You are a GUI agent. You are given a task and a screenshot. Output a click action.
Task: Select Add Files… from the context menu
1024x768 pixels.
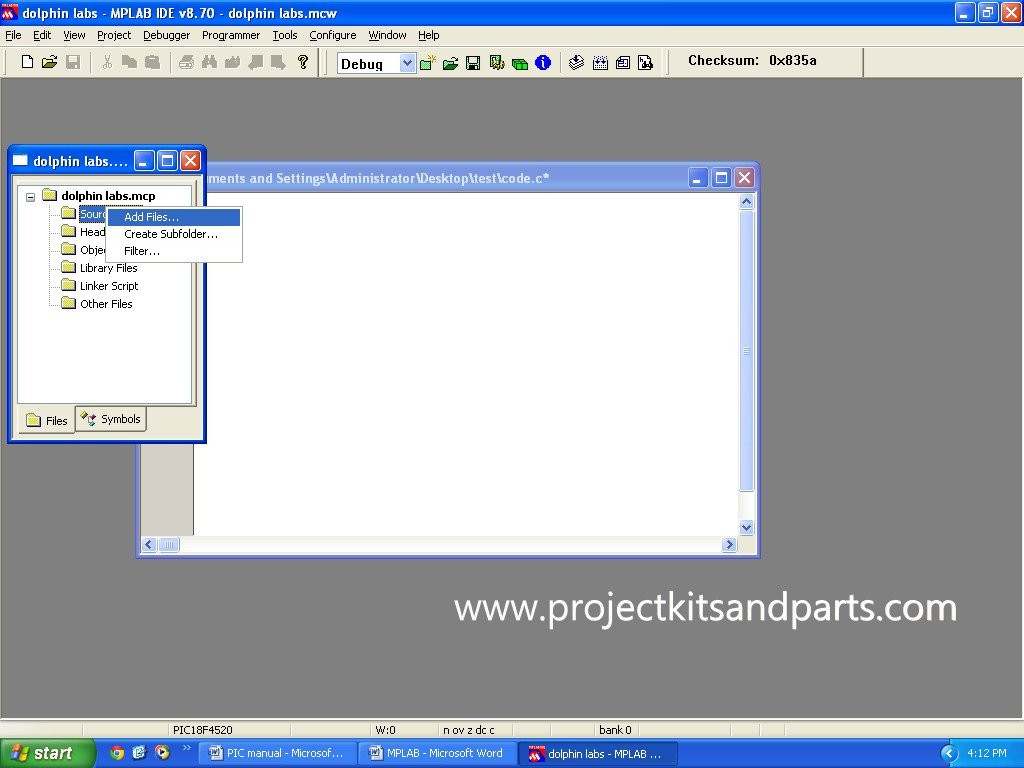[x=151, y=217]
